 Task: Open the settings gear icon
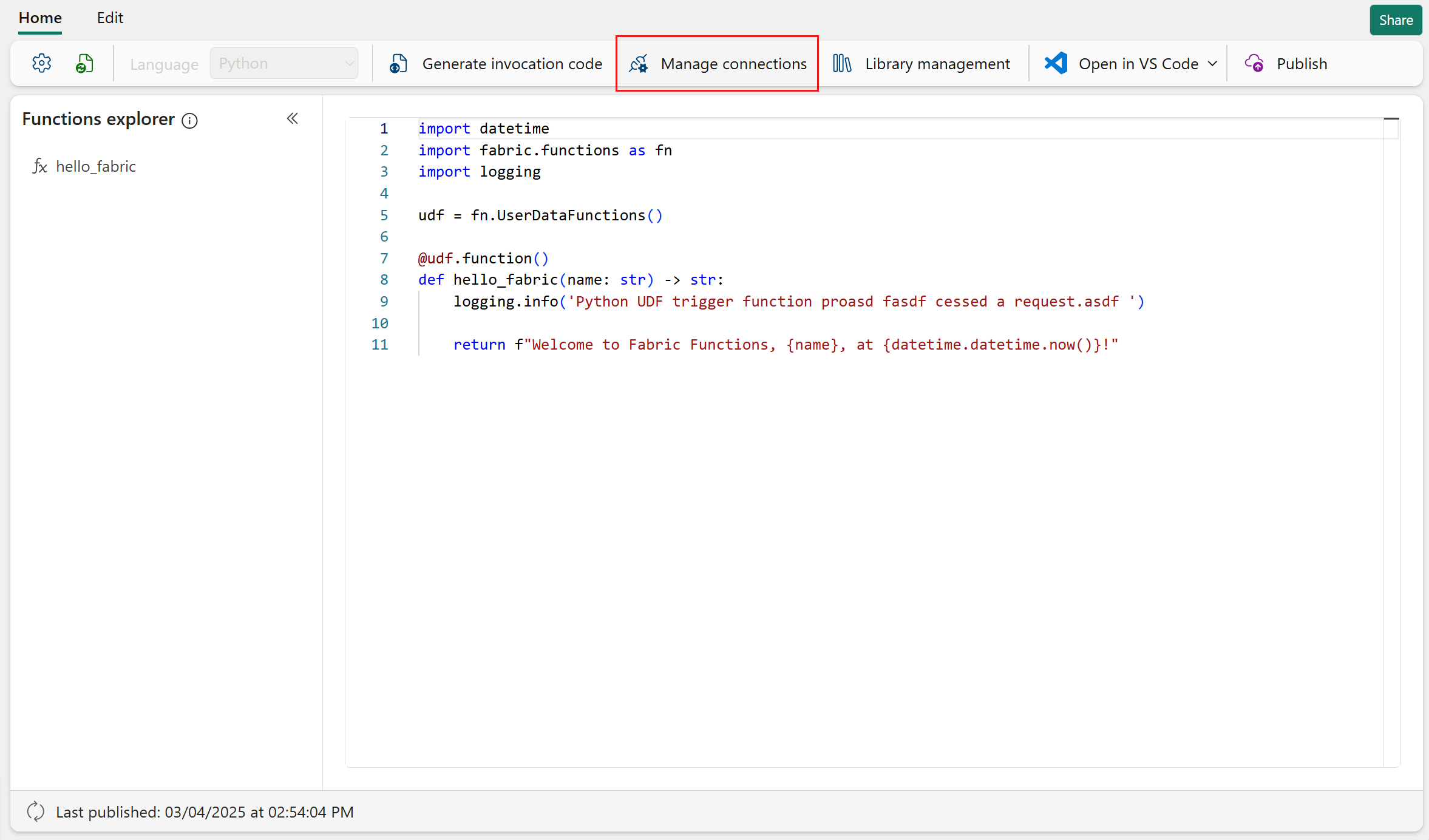coord(41,63)
